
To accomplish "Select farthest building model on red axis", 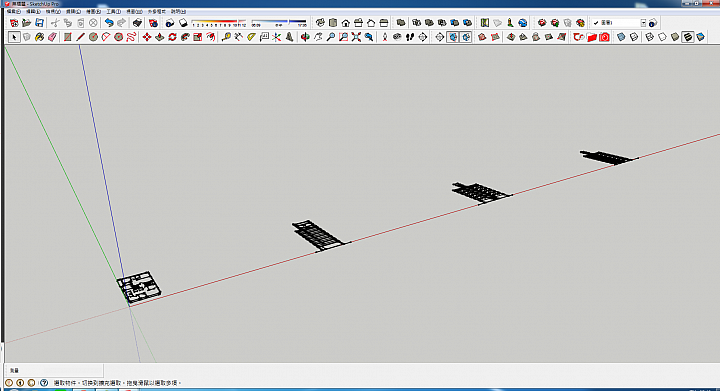I will point(608,157).
